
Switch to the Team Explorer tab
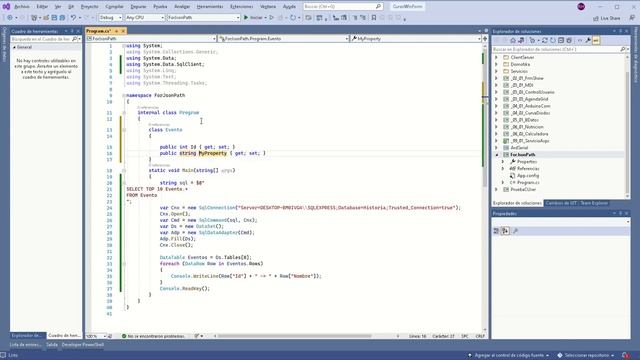coord(594,203)
